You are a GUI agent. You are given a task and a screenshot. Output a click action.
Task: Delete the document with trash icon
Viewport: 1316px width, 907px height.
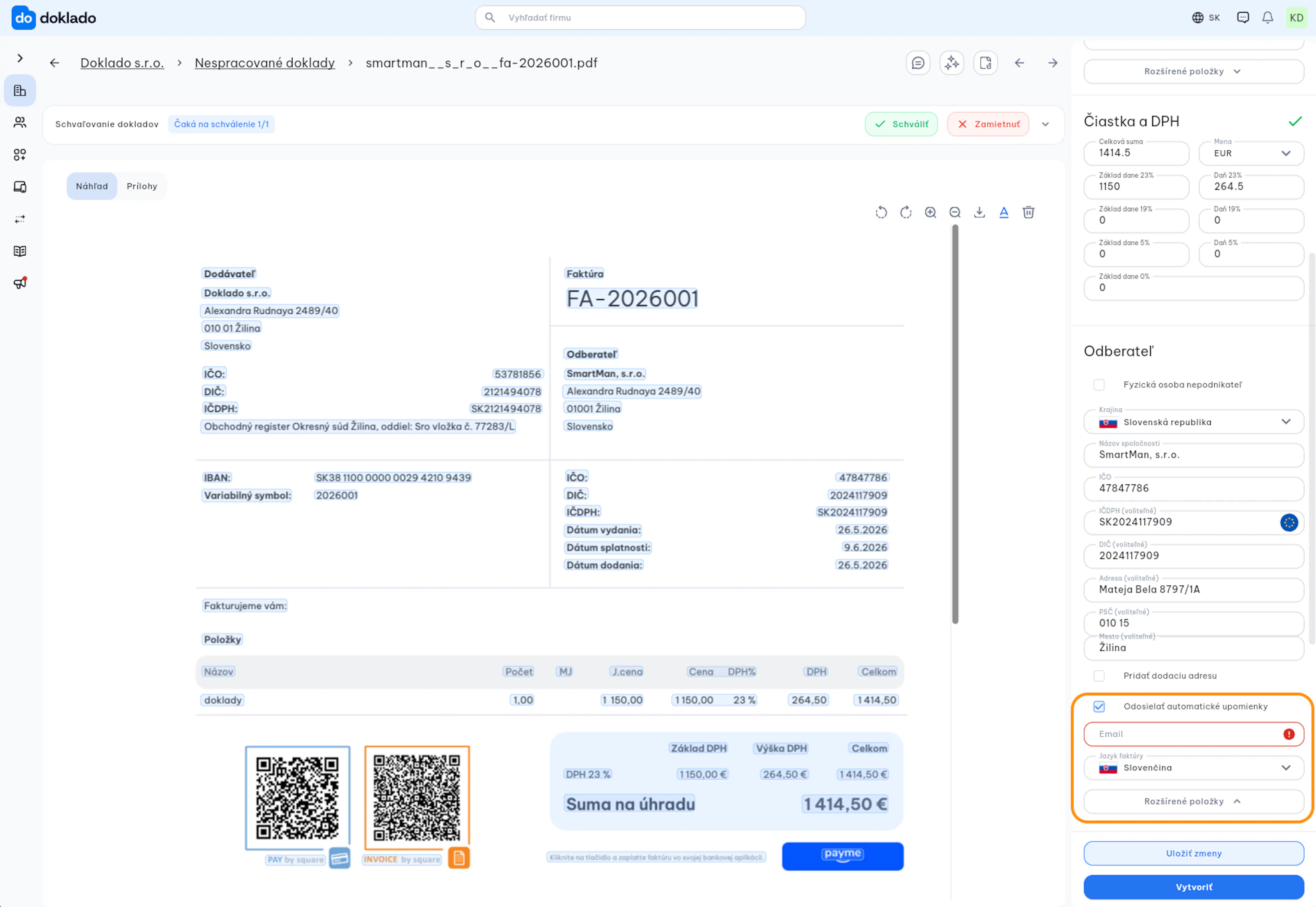click(x=1028, y=213)
